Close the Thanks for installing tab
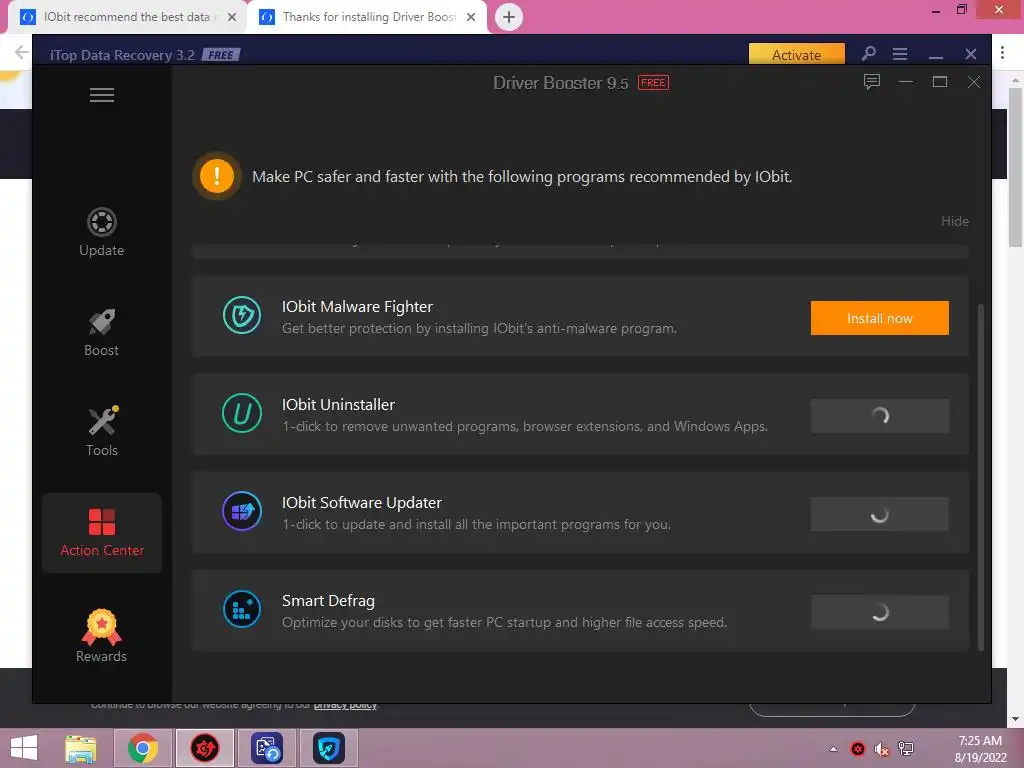Image resolution: width=1024 pixels, height=768 pixels. tap(471, 17)
